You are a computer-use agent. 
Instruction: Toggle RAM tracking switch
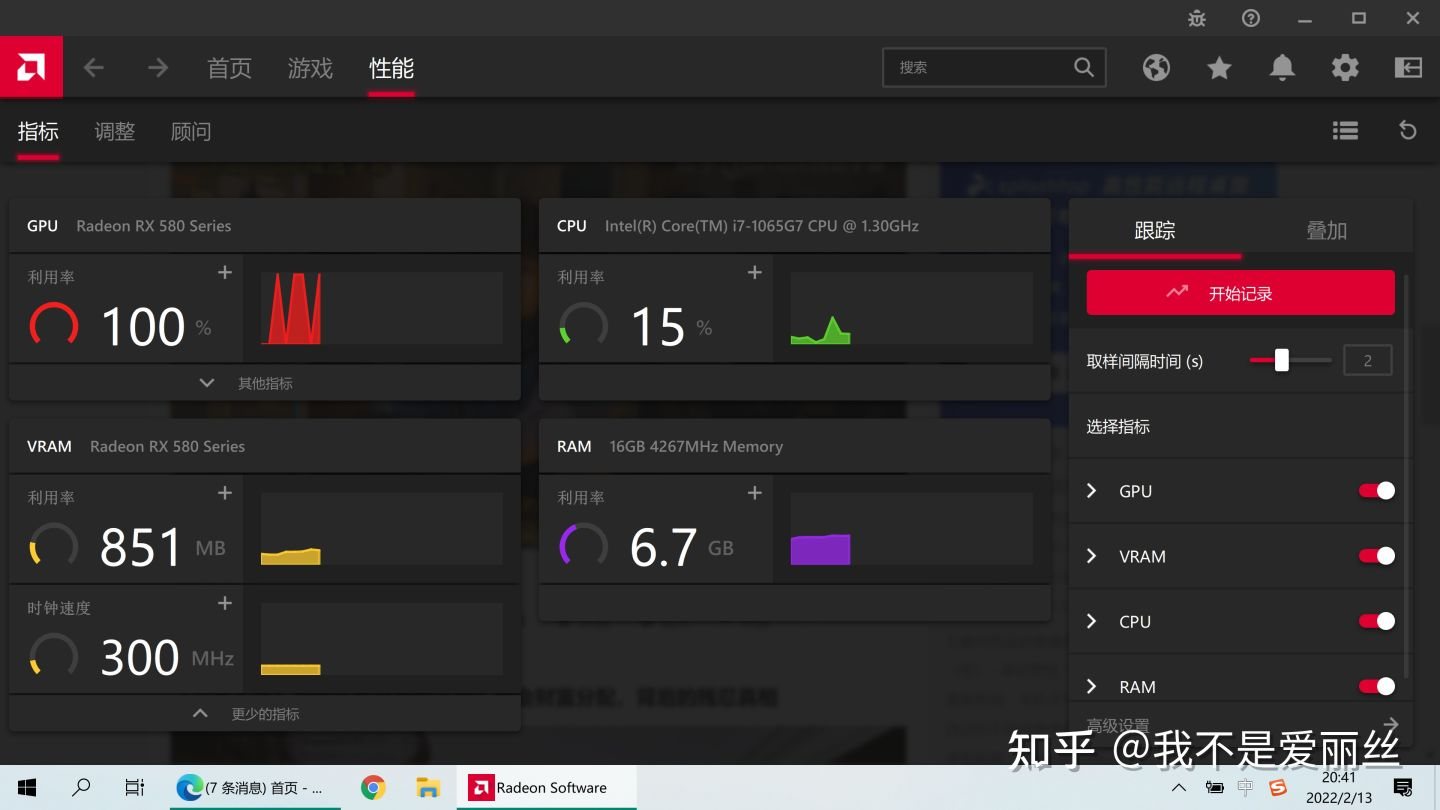click(1376, 686)
